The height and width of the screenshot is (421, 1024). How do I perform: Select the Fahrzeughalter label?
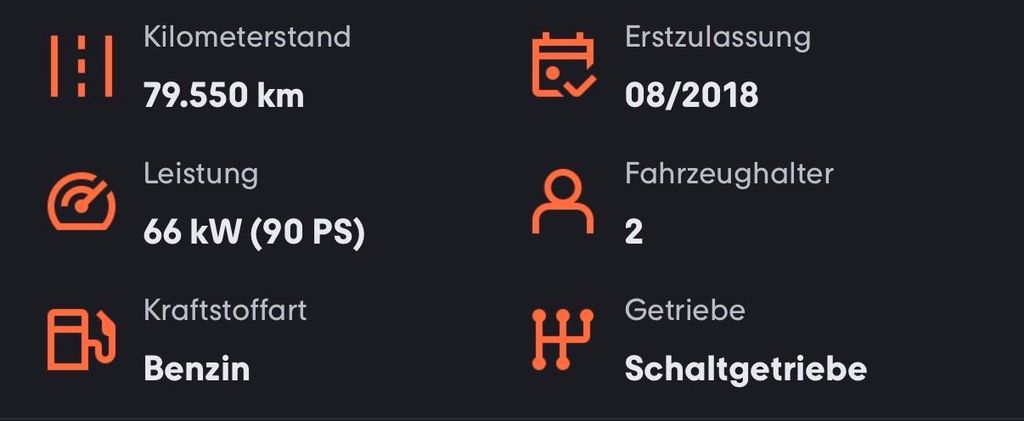729,174
